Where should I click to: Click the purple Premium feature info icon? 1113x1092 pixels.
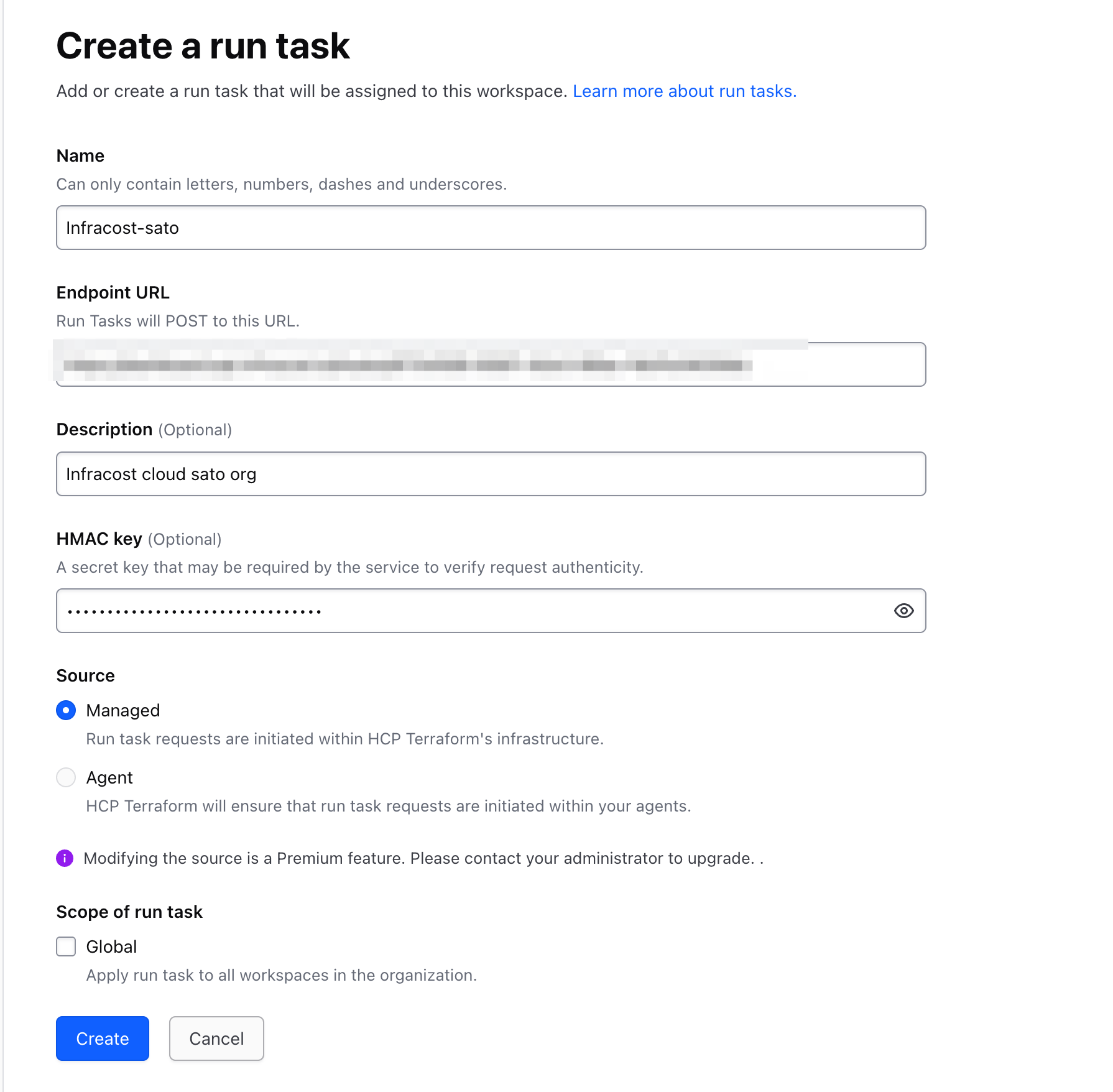click(65, 858)
